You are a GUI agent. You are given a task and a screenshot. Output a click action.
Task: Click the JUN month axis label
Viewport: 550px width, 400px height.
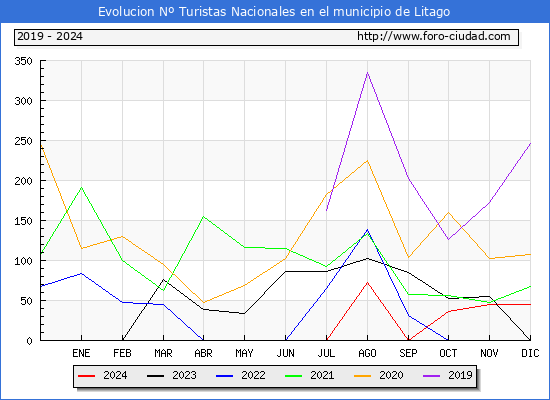286,353
